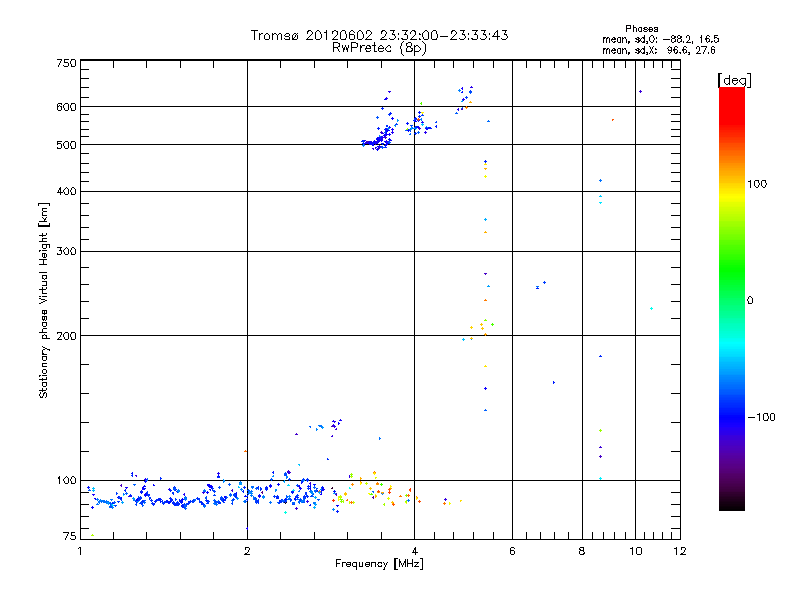Screen dimensions: 800x600
Task: Click the cyan point near 10.5 MHz, 230 km
Action: [x=652, y=309]
